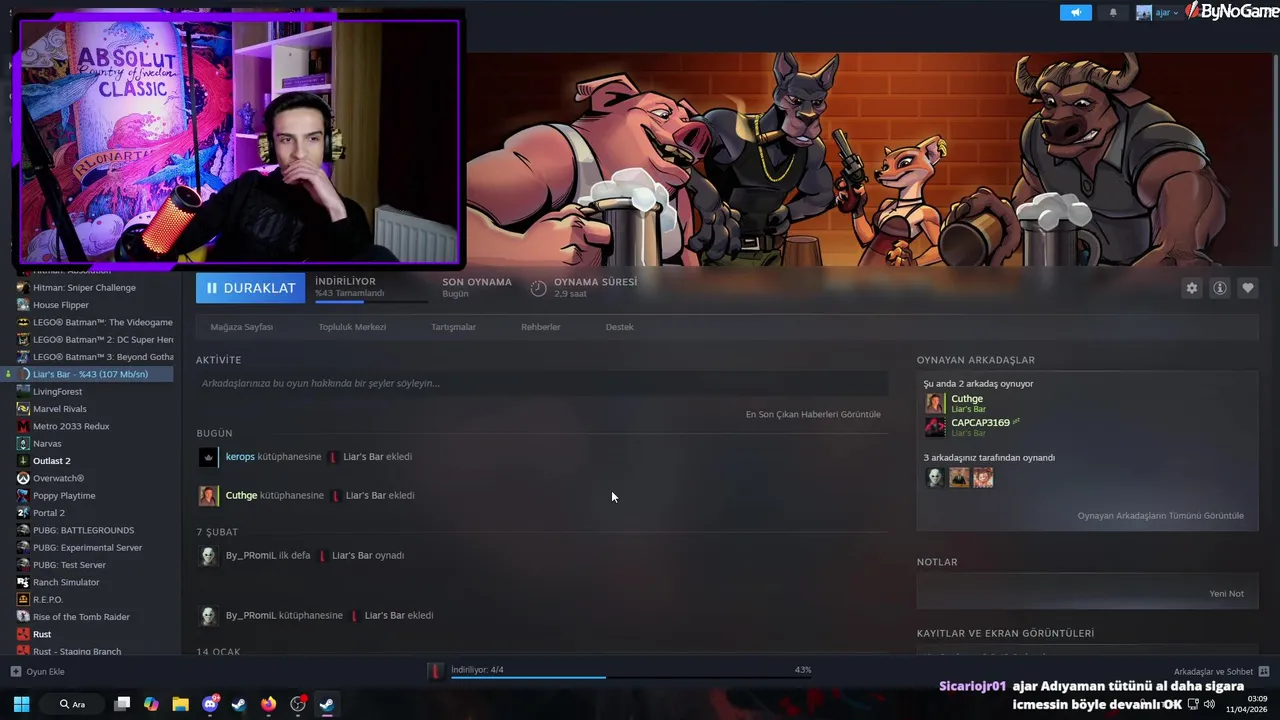Viewport: 1280px width, 720px height.
Task: Select PUBG: Experimental Server entry
Action: click(x=87, y=548)
